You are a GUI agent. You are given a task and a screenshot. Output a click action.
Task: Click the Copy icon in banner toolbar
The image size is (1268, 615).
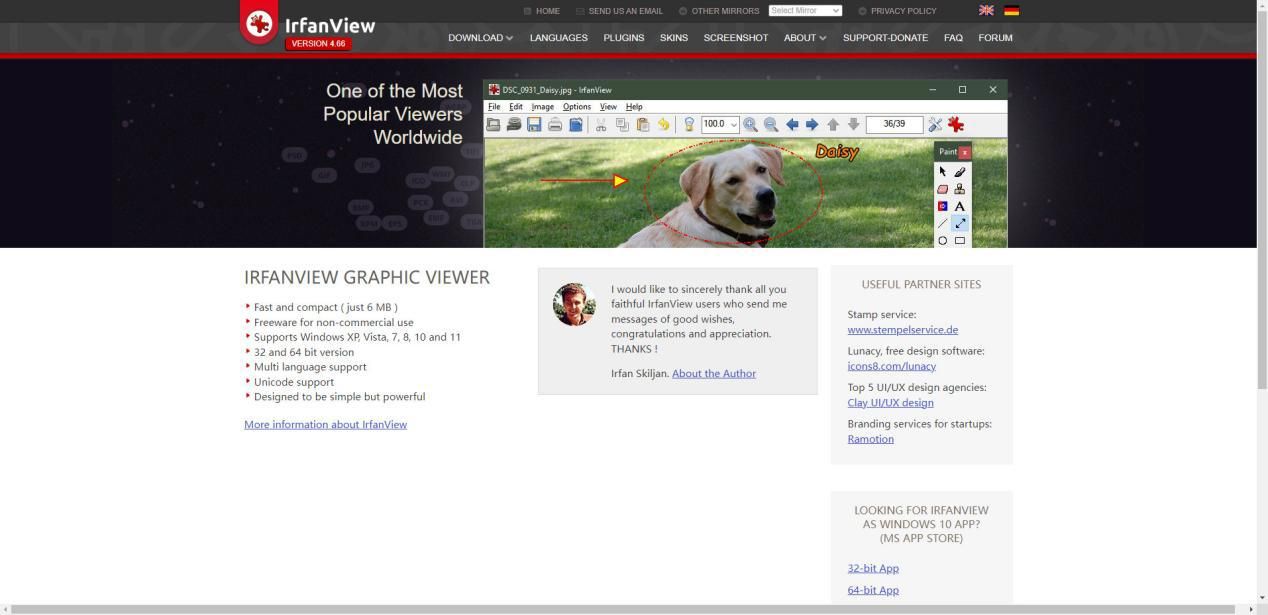(x=622, y=125)
